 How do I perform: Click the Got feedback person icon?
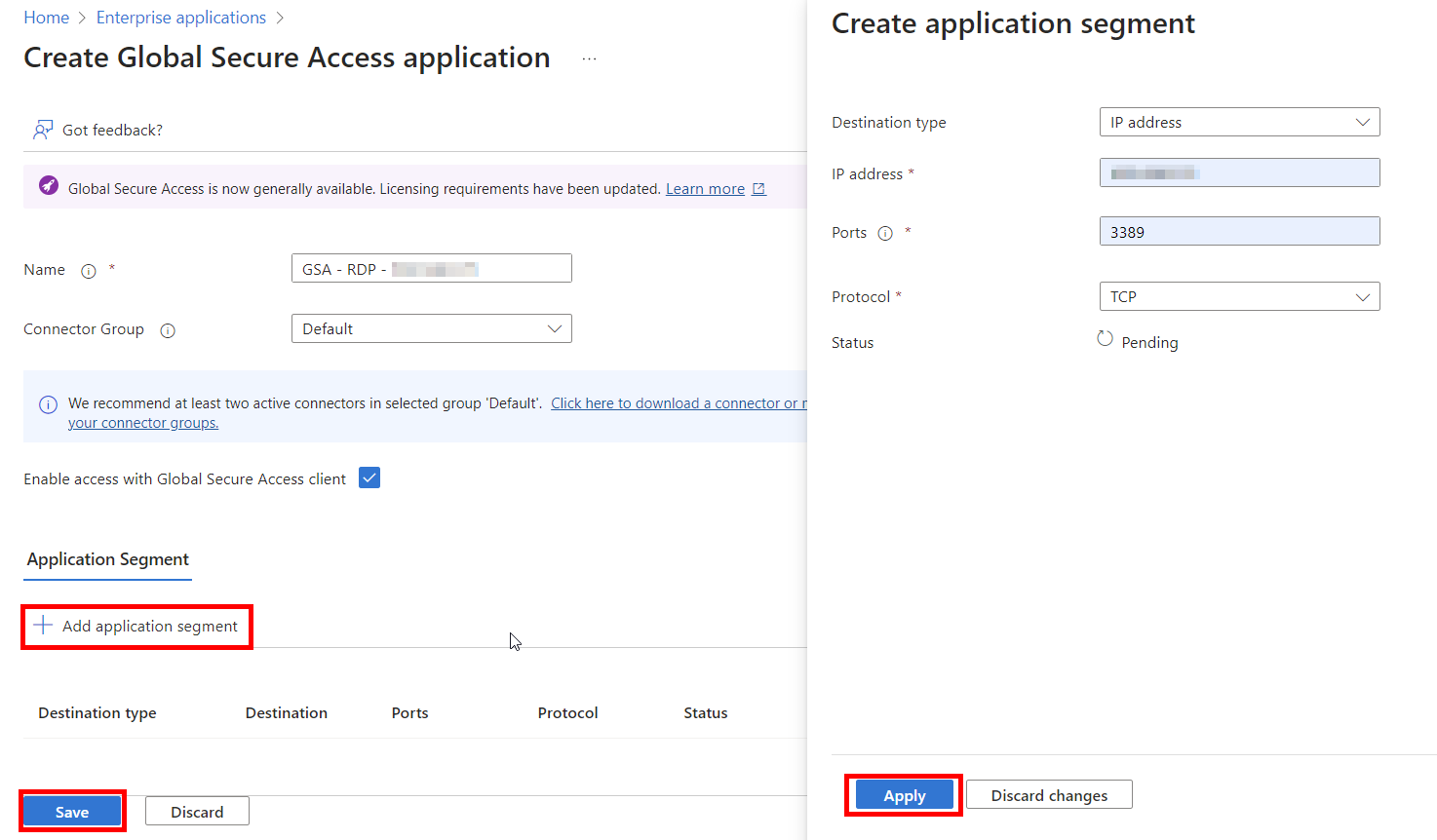click(43, 130)
